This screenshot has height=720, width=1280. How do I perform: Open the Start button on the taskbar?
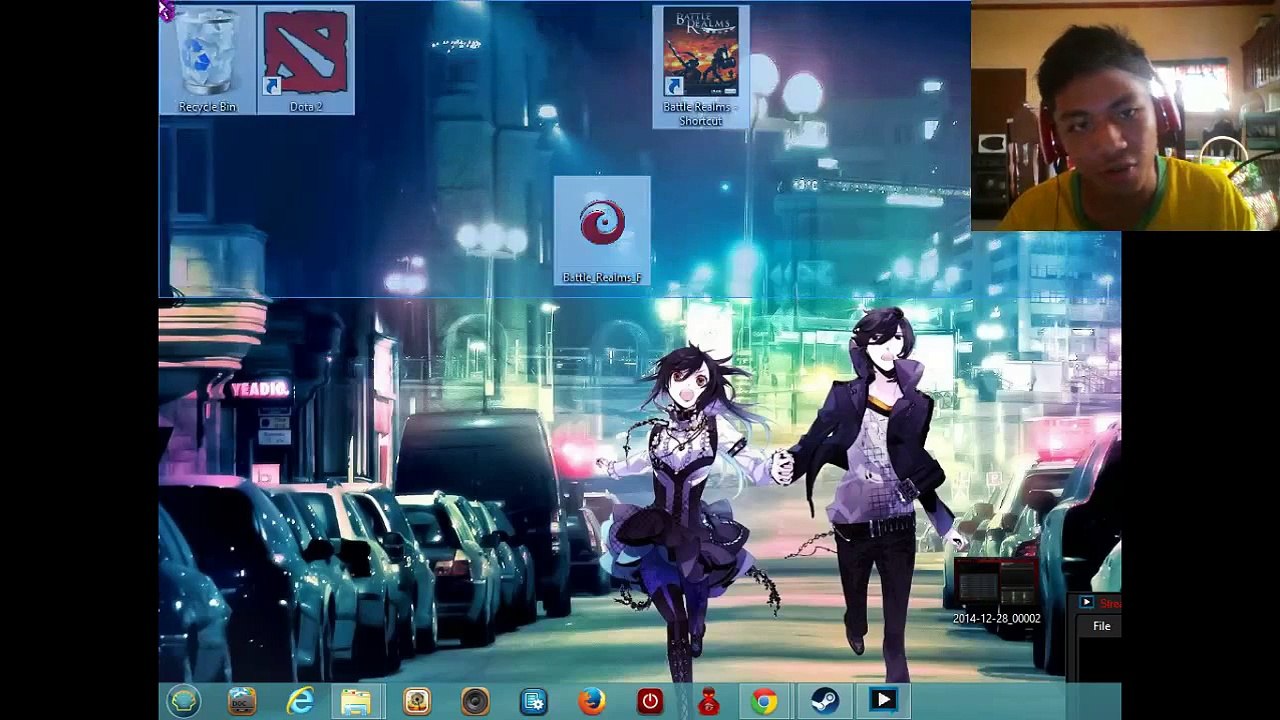[x=183, y=701]
